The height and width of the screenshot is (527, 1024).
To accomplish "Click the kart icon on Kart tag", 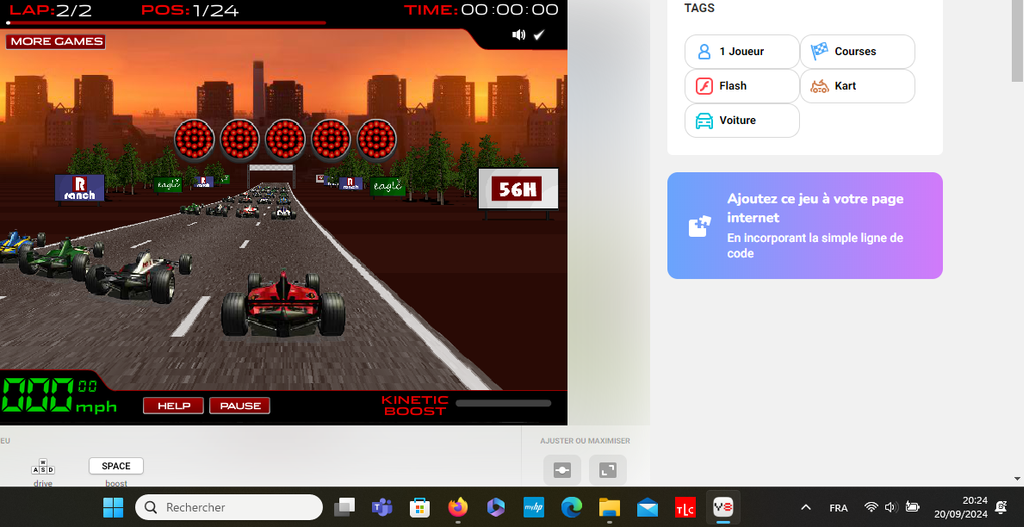I will pos(820,86).
